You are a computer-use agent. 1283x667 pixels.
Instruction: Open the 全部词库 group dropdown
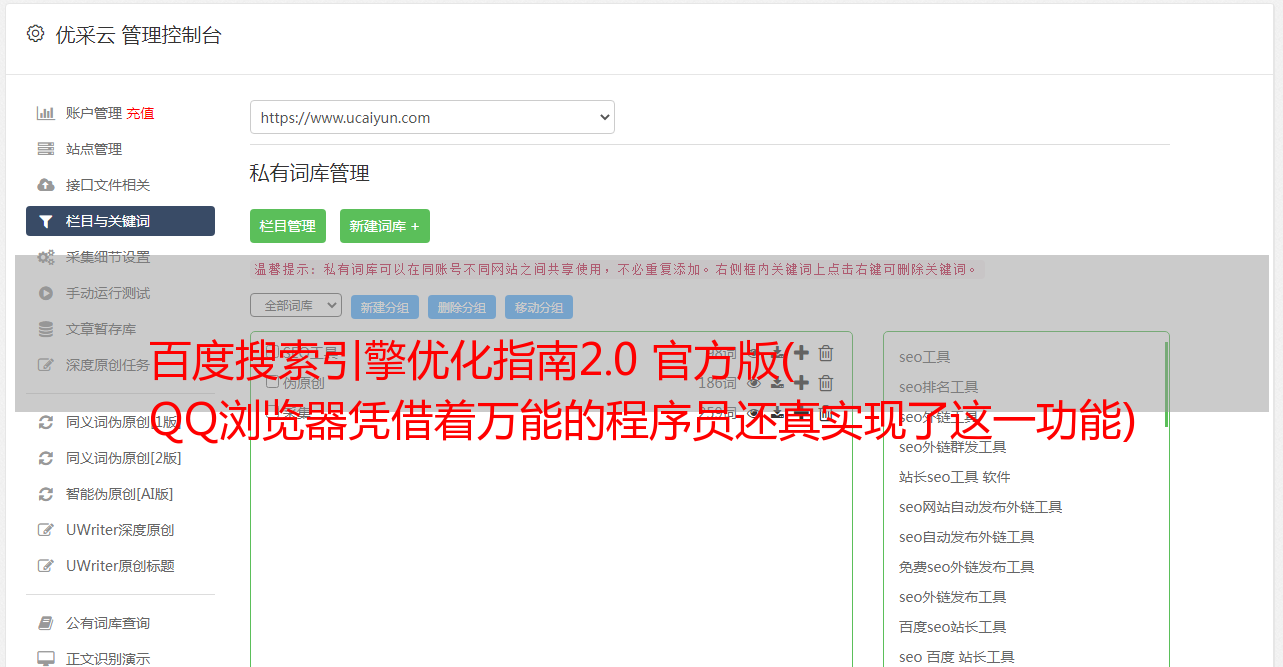click(x=296, y=305)
